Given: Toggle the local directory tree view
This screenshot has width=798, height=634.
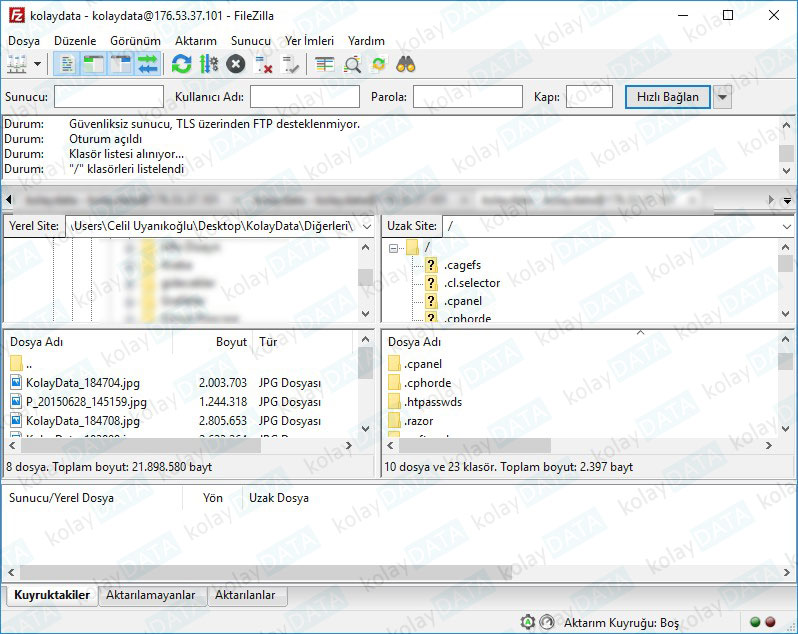Looking at the screenshot, I should pos(94,65).
